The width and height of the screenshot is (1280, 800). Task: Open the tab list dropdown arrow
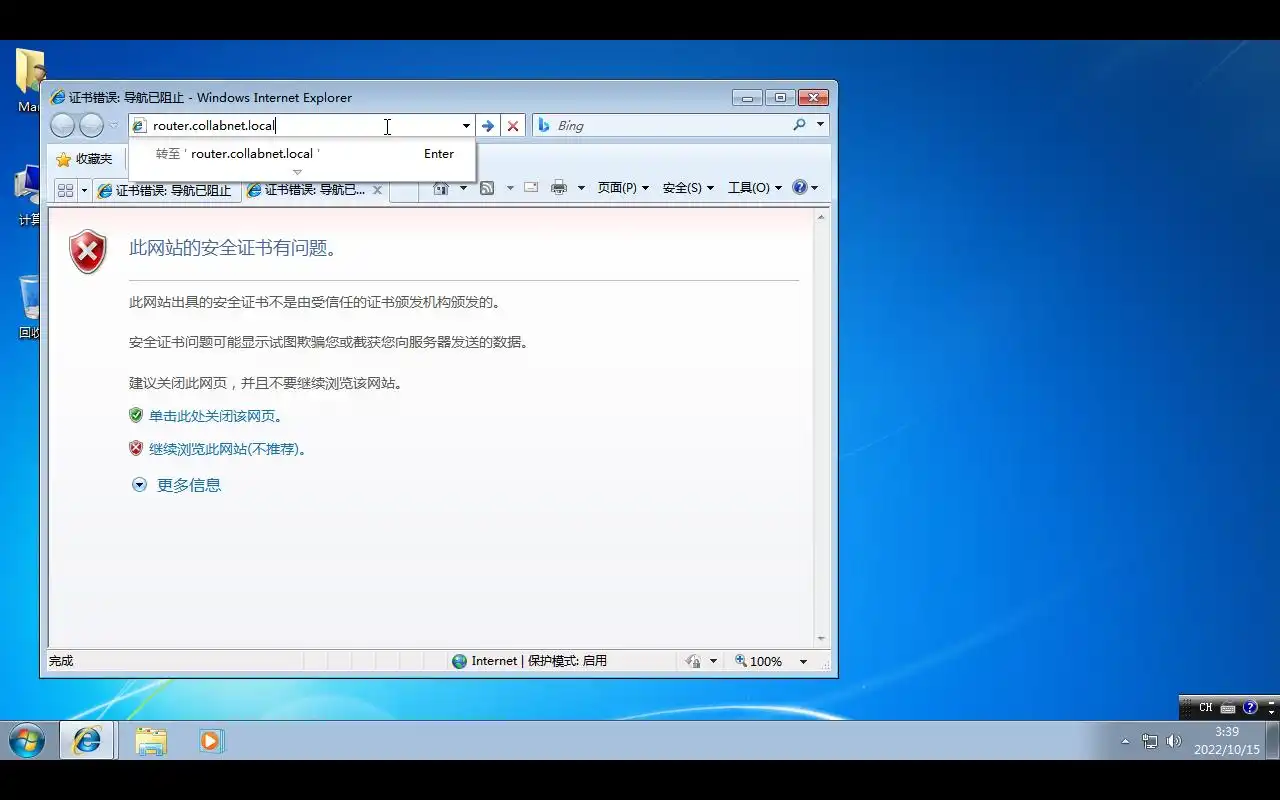tap(84, 190)
